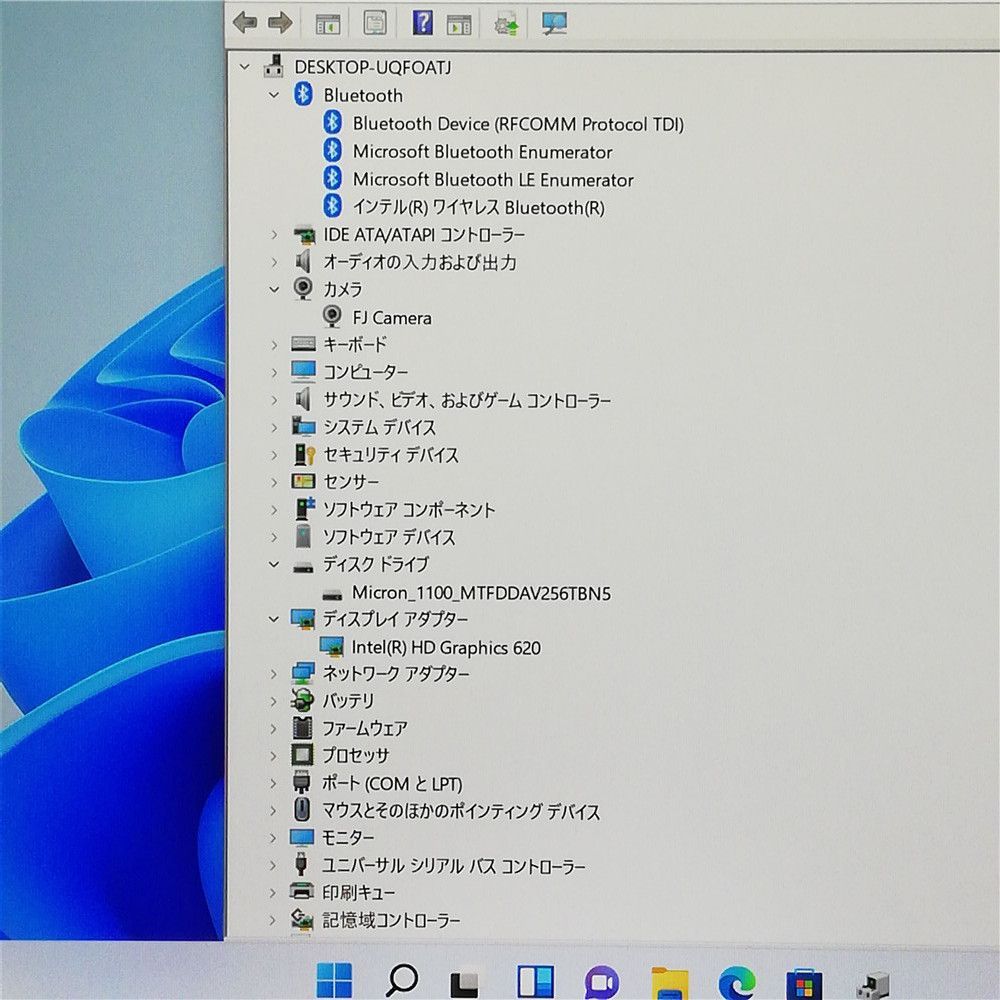Select the FJ Camera device
This screenshot has width=1000, height=1000.
point(392,318)
